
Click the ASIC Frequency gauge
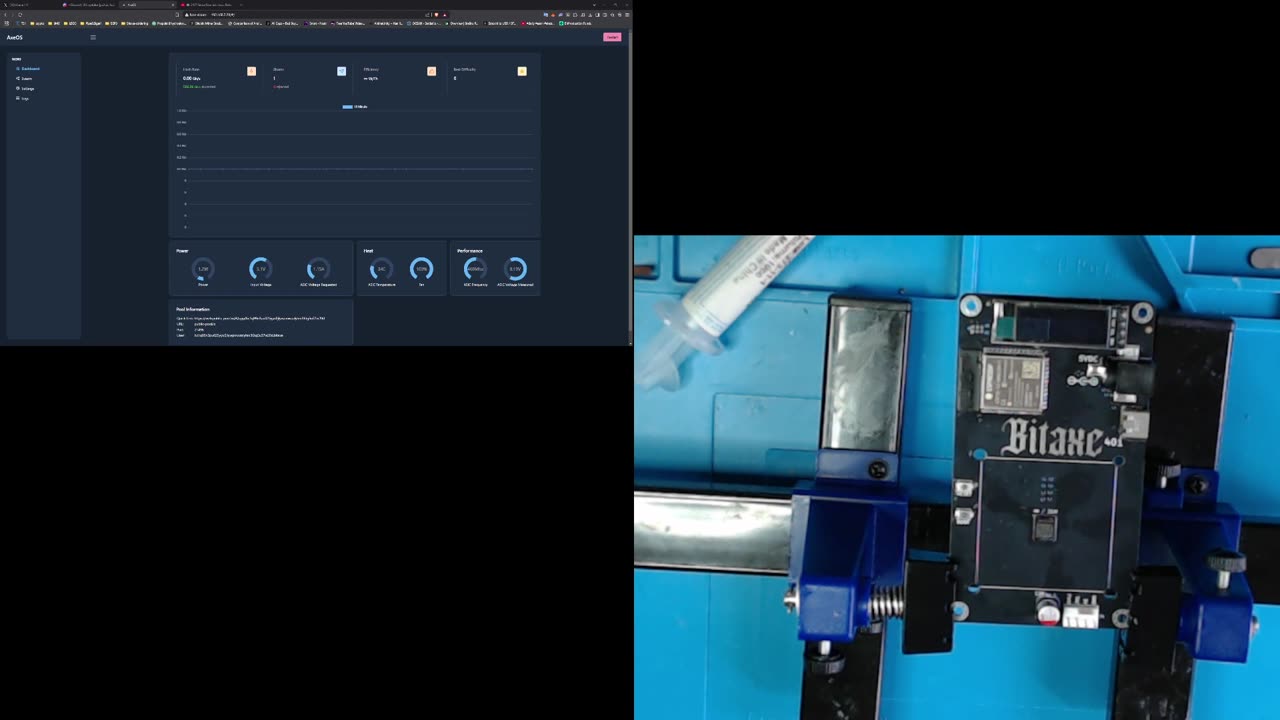(x=475, y=269)
